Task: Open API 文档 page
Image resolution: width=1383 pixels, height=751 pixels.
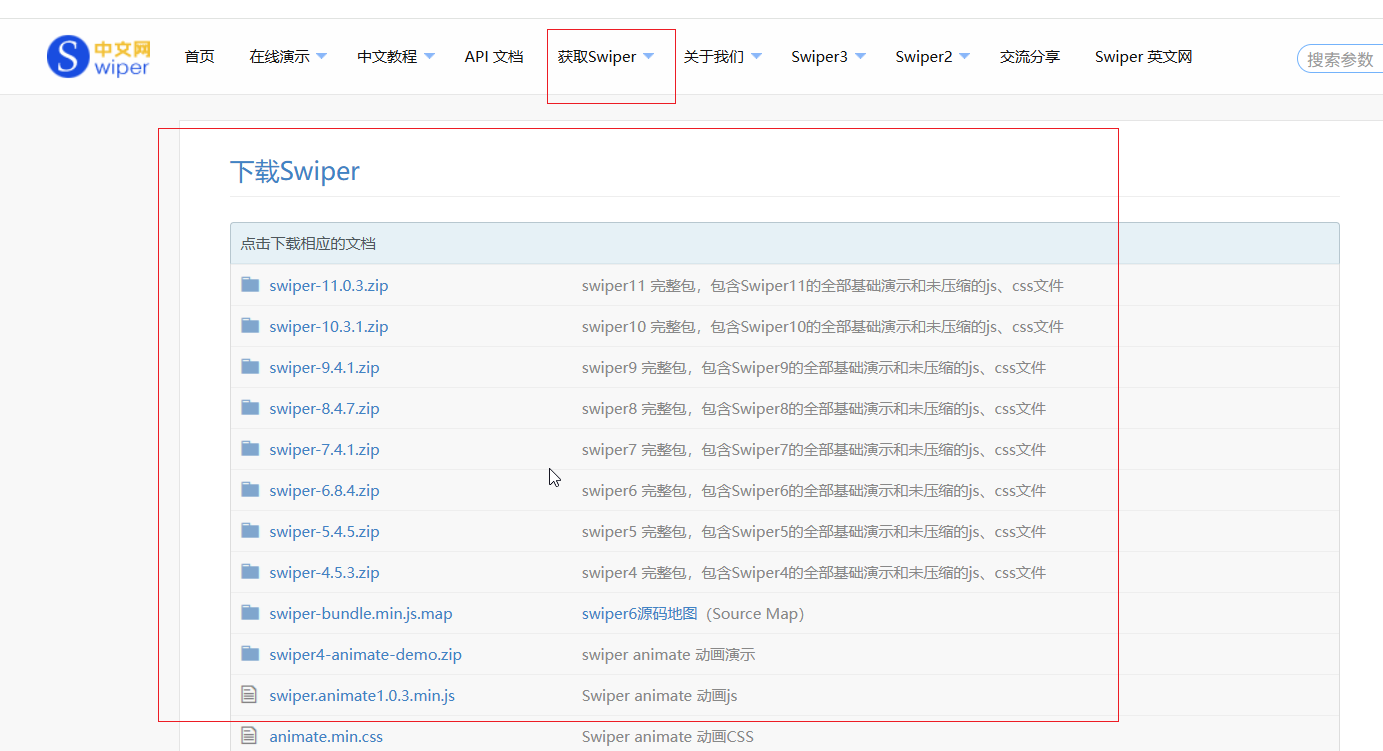Action: tap(494, 57)
